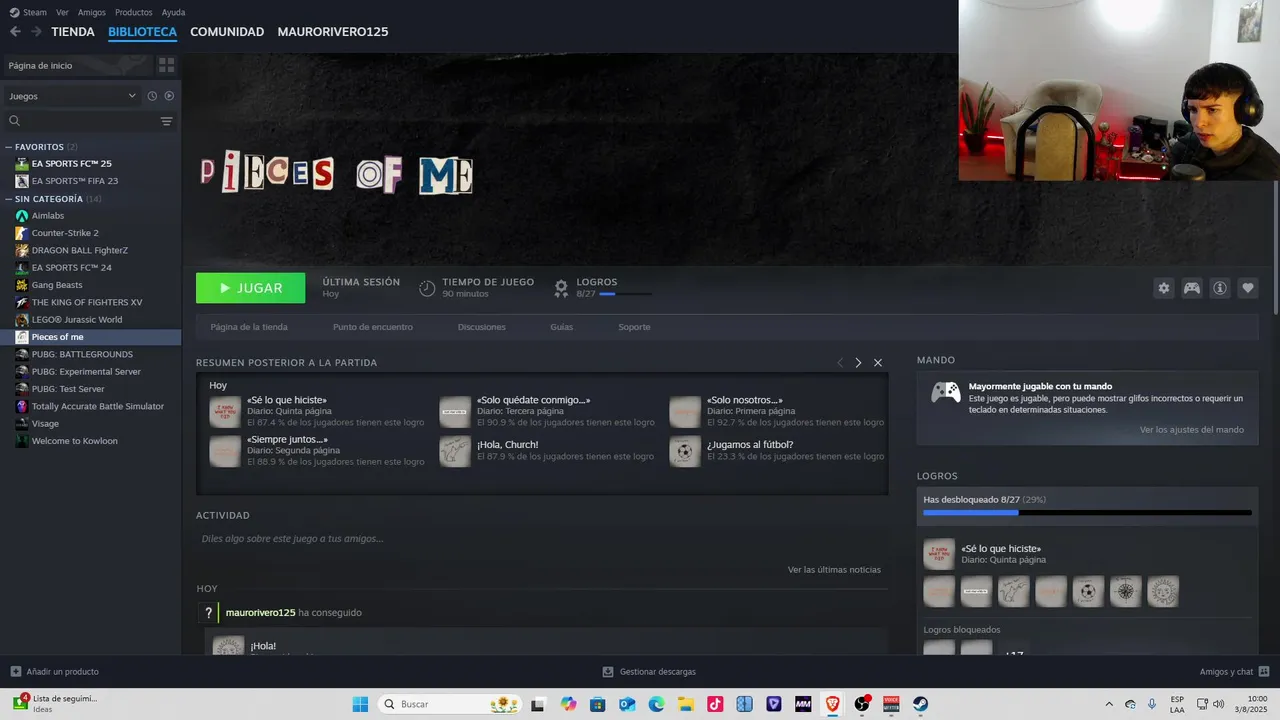Open the Soporte link
Image resolution: width=1280 pixels, height=720 pixels.
click(634, 327)
